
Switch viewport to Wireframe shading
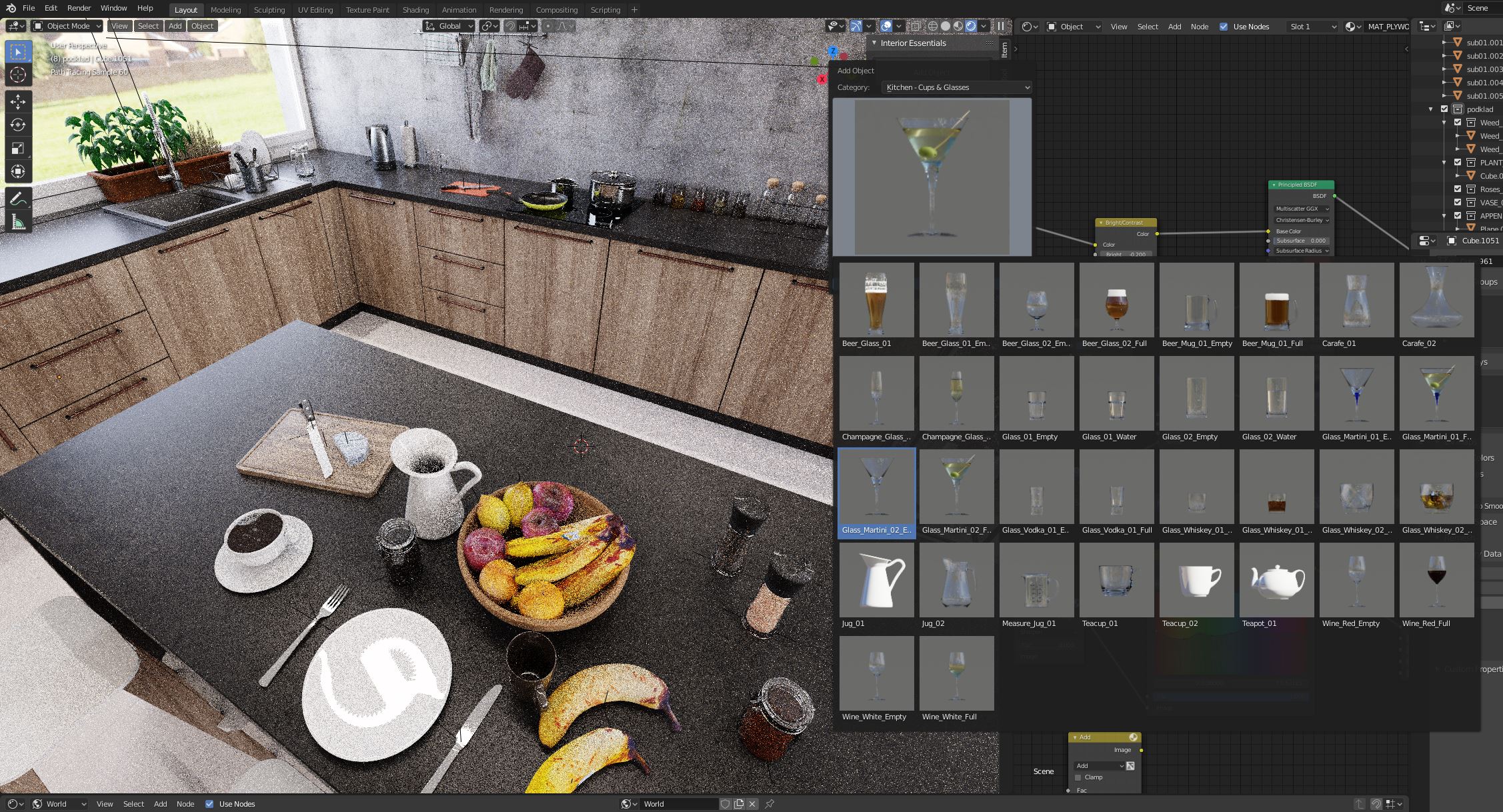tap(932, 26)
